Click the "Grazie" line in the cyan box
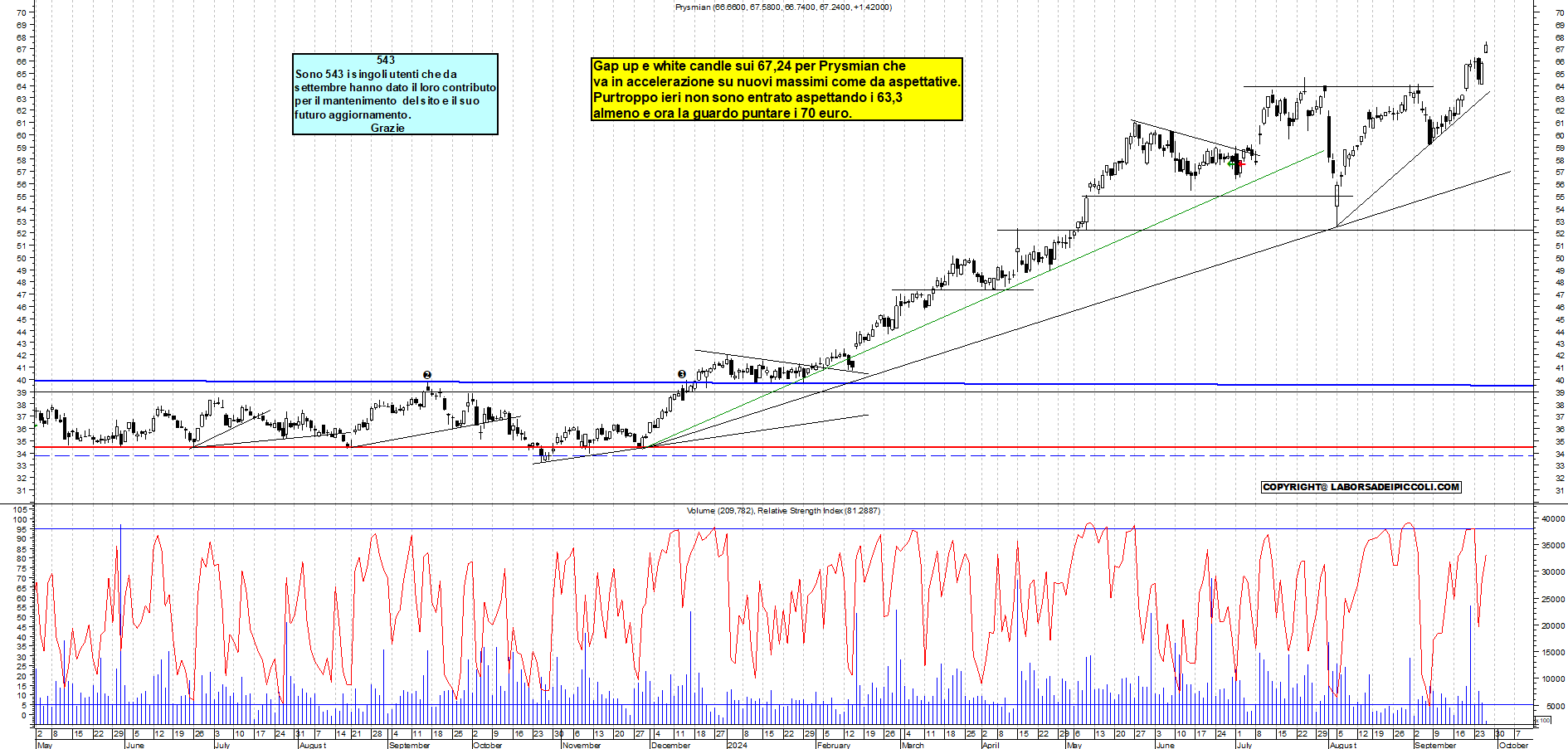 click(387, 128)
